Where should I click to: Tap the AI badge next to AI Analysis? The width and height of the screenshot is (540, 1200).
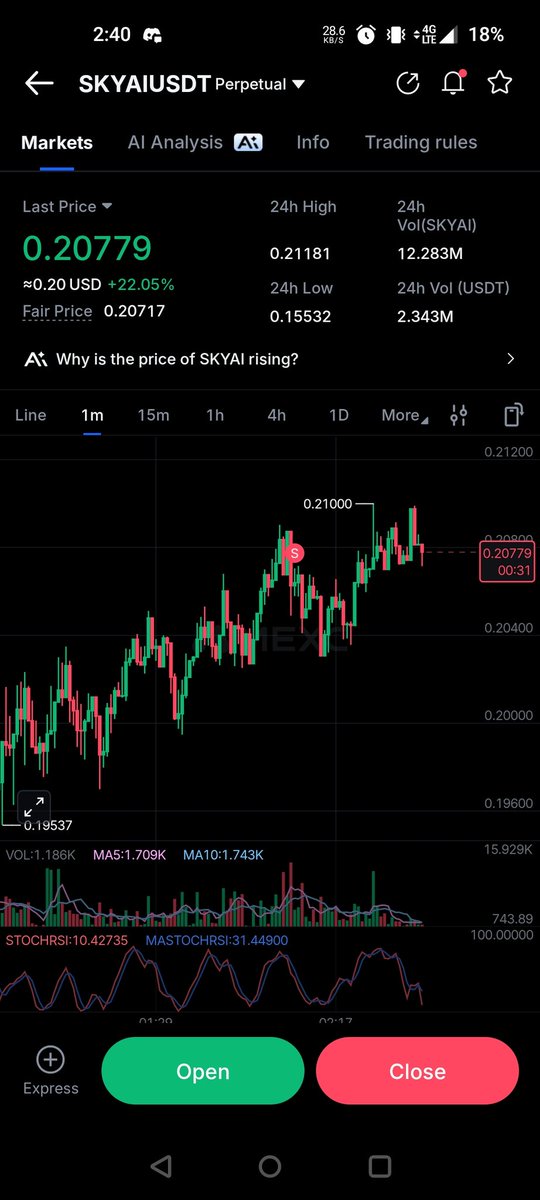pyautogui.click(x=248, y=143)
